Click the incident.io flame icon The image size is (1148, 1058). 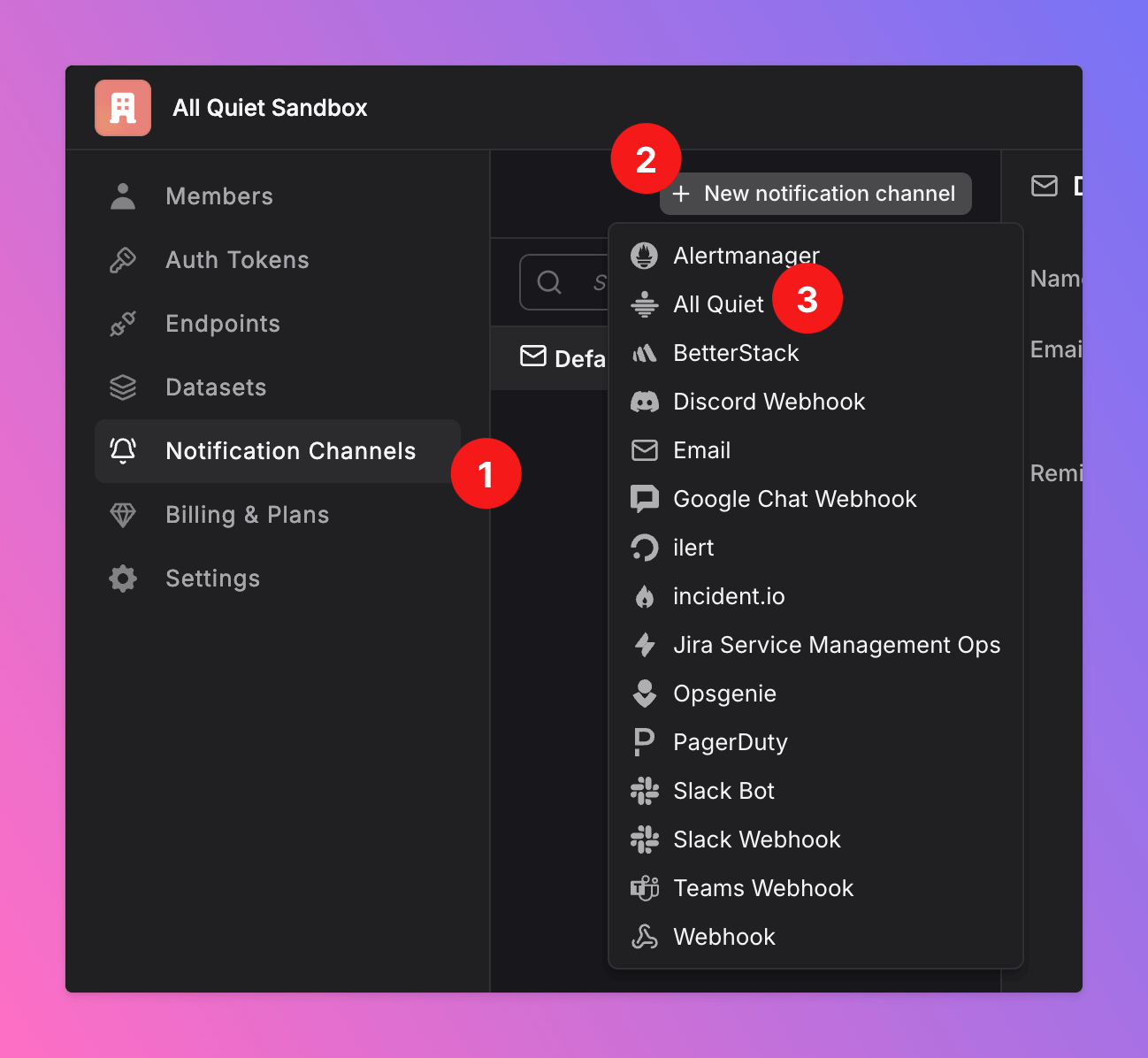tap(645, 596)
